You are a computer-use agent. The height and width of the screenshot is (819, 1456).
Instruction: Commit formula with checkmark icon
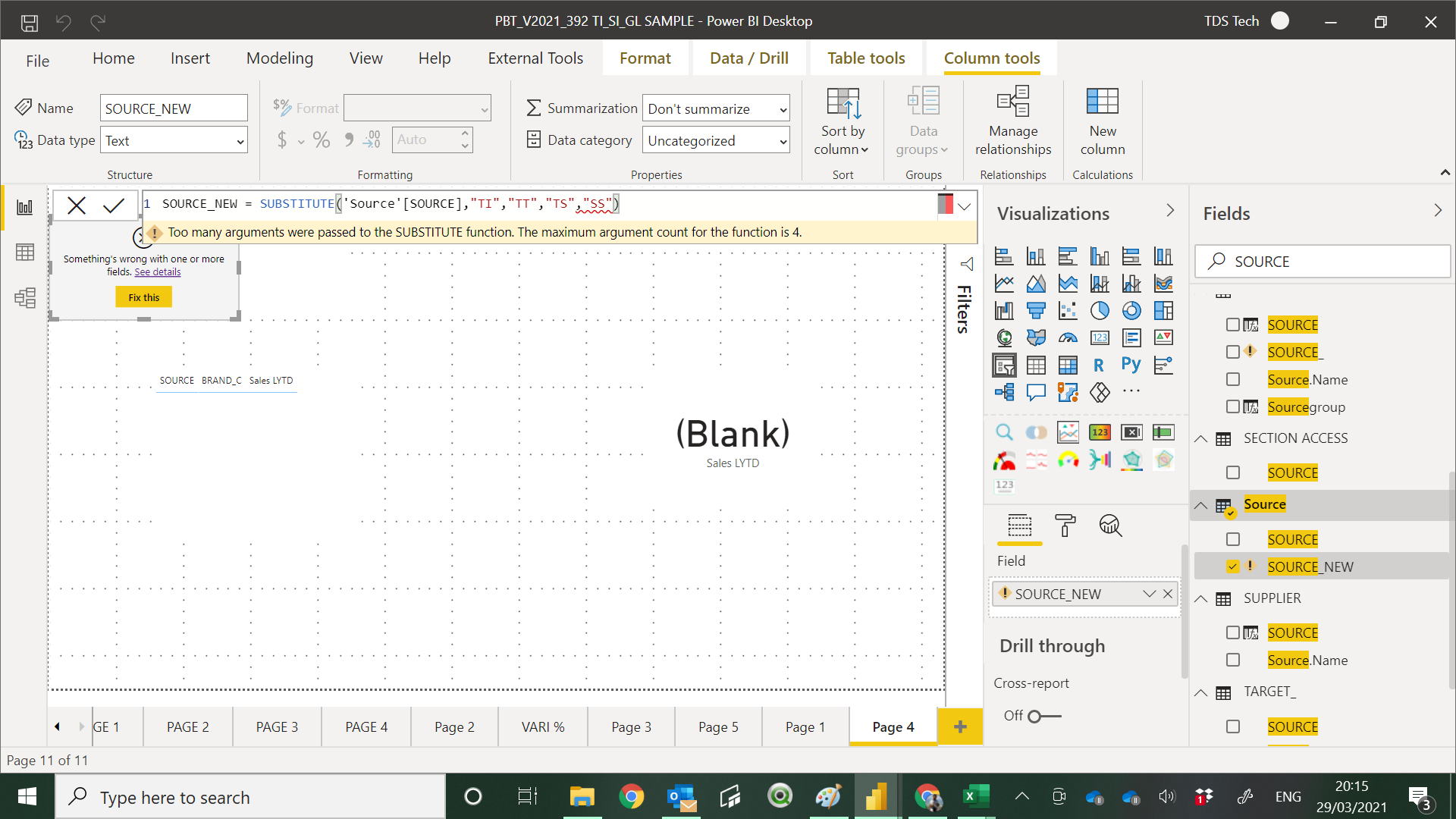point(114,205)
